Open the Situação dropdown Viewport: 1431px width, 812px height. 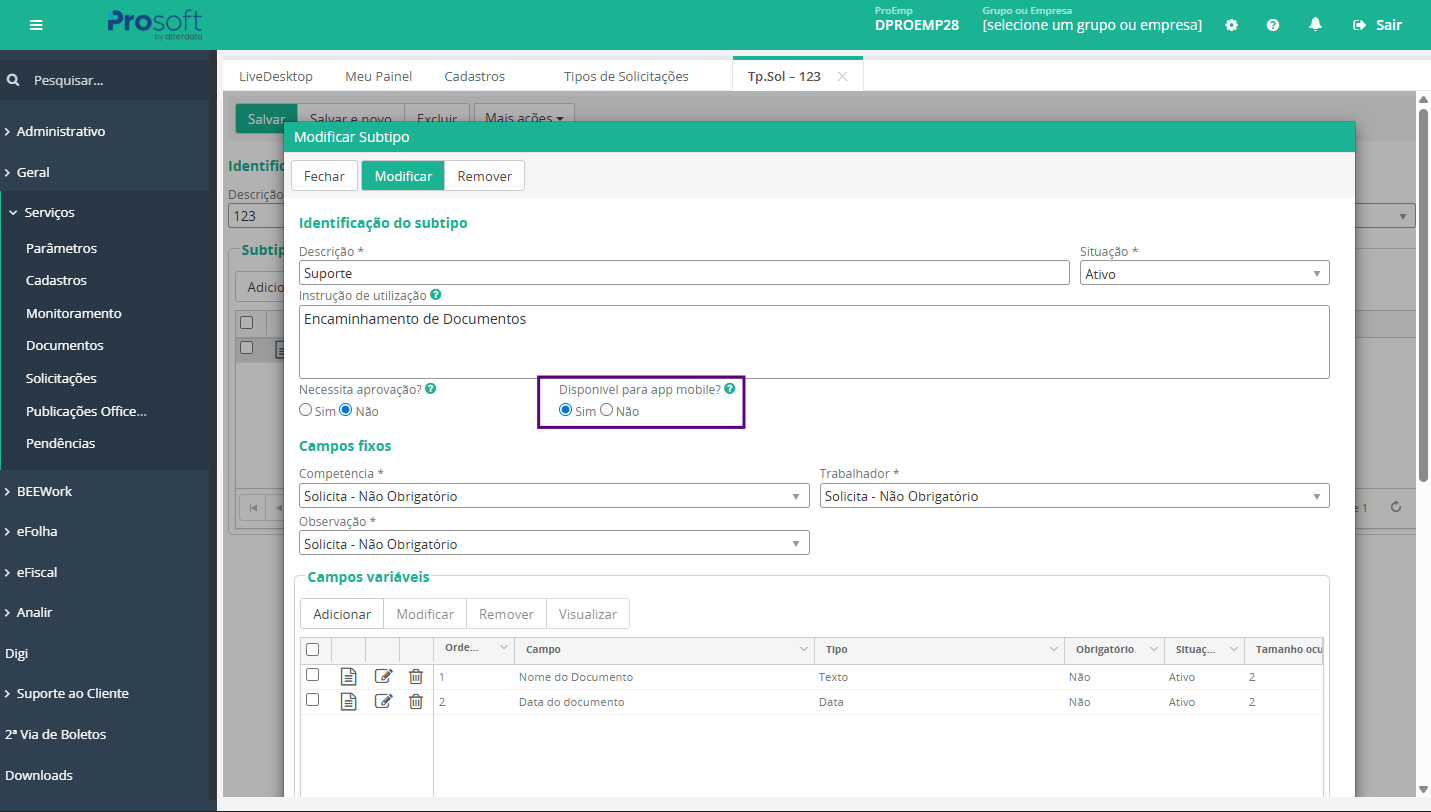tap(1204, 273)
